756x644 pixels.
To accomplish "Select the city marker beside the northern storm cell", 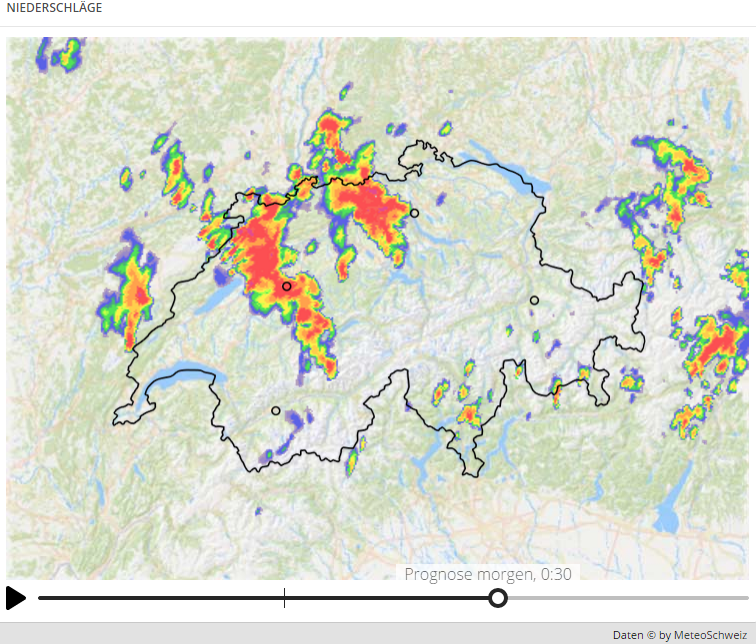I will click(x=414, y=213).
